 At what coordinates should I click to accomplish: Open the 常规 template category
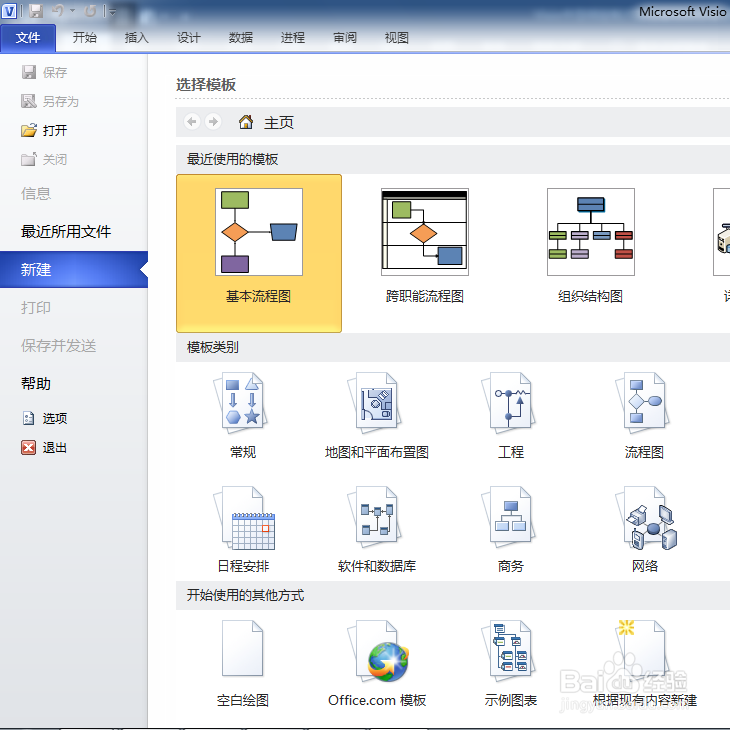pyautogui.click(x=243, y=415)
